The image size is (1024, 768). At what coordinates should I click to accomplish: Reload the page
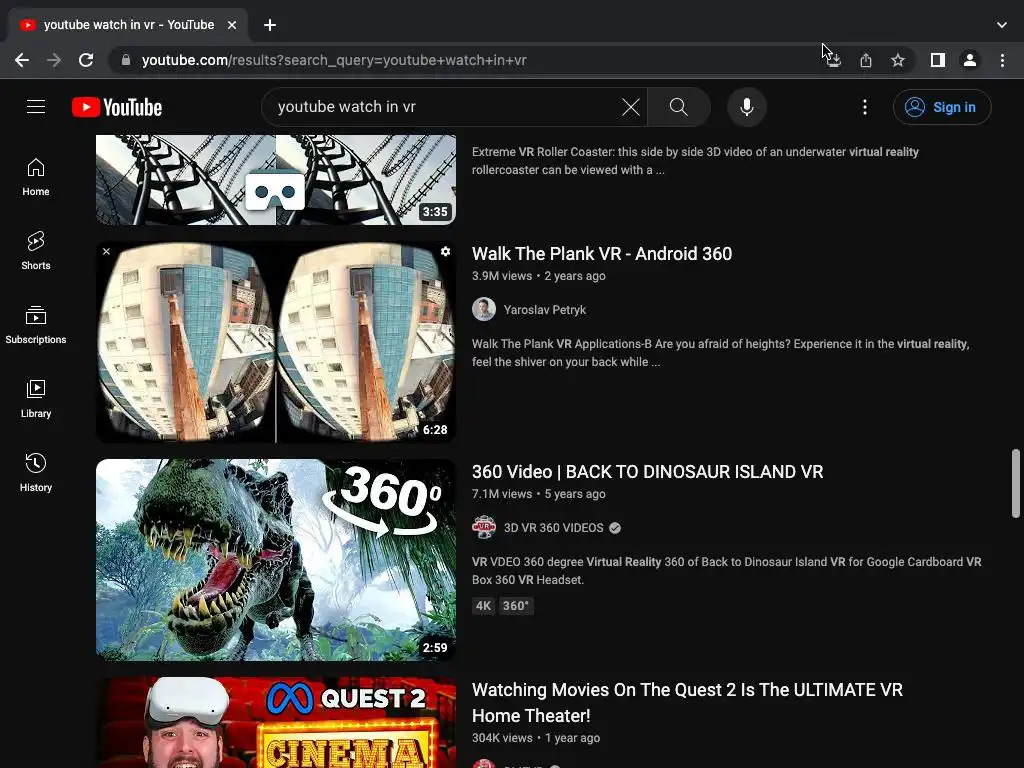tap(86, 60)
